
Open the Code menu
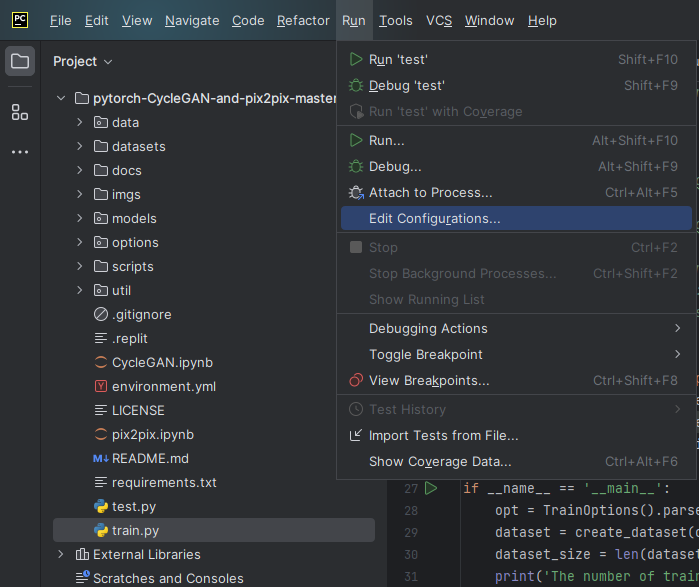point(248,21)
